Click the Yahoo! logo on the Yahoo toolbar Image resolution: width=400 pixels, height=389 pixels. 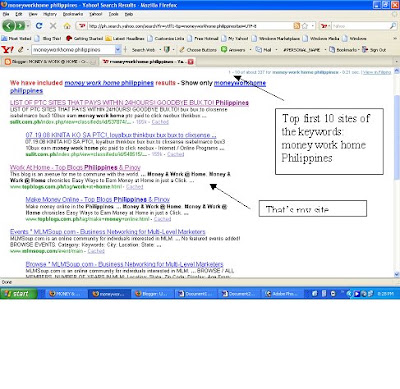pyautogui.click(x=8, y=50)
